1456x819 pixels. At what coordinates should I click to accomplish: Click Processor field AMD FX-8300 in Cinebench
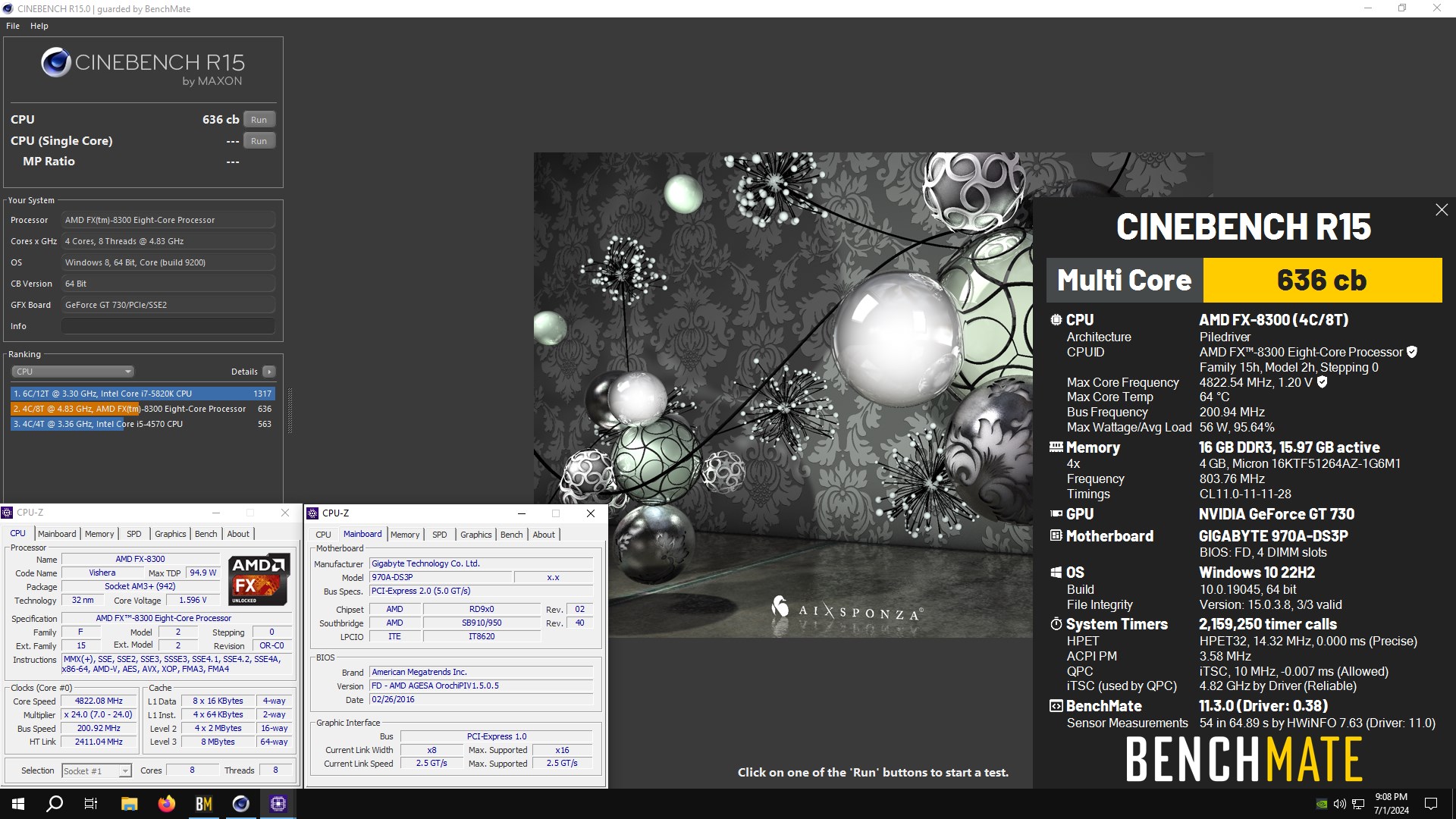168,220
